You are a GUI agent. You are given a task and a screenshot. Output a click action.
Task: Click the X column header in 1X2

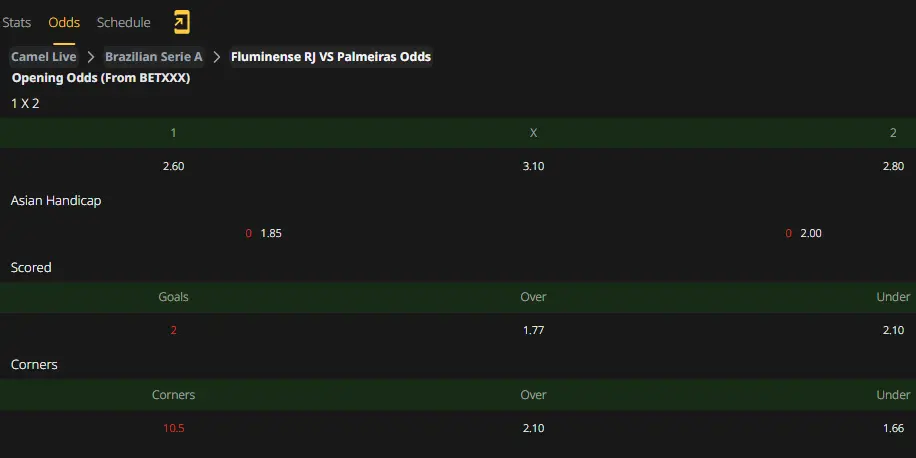click(533, 133)
